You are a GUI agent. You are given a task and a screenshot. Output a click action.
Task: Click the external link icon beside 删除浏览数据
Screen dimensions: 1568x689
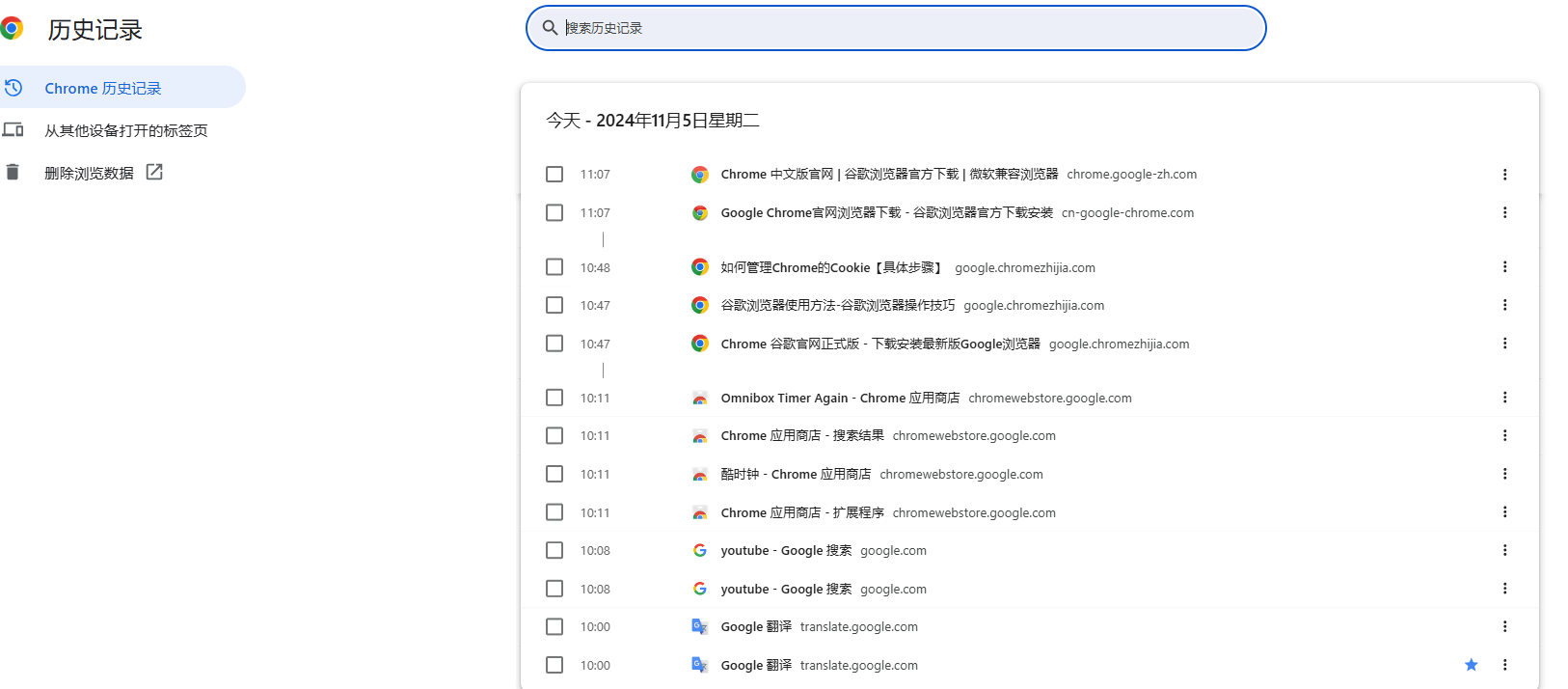click(x=154, y=172)
